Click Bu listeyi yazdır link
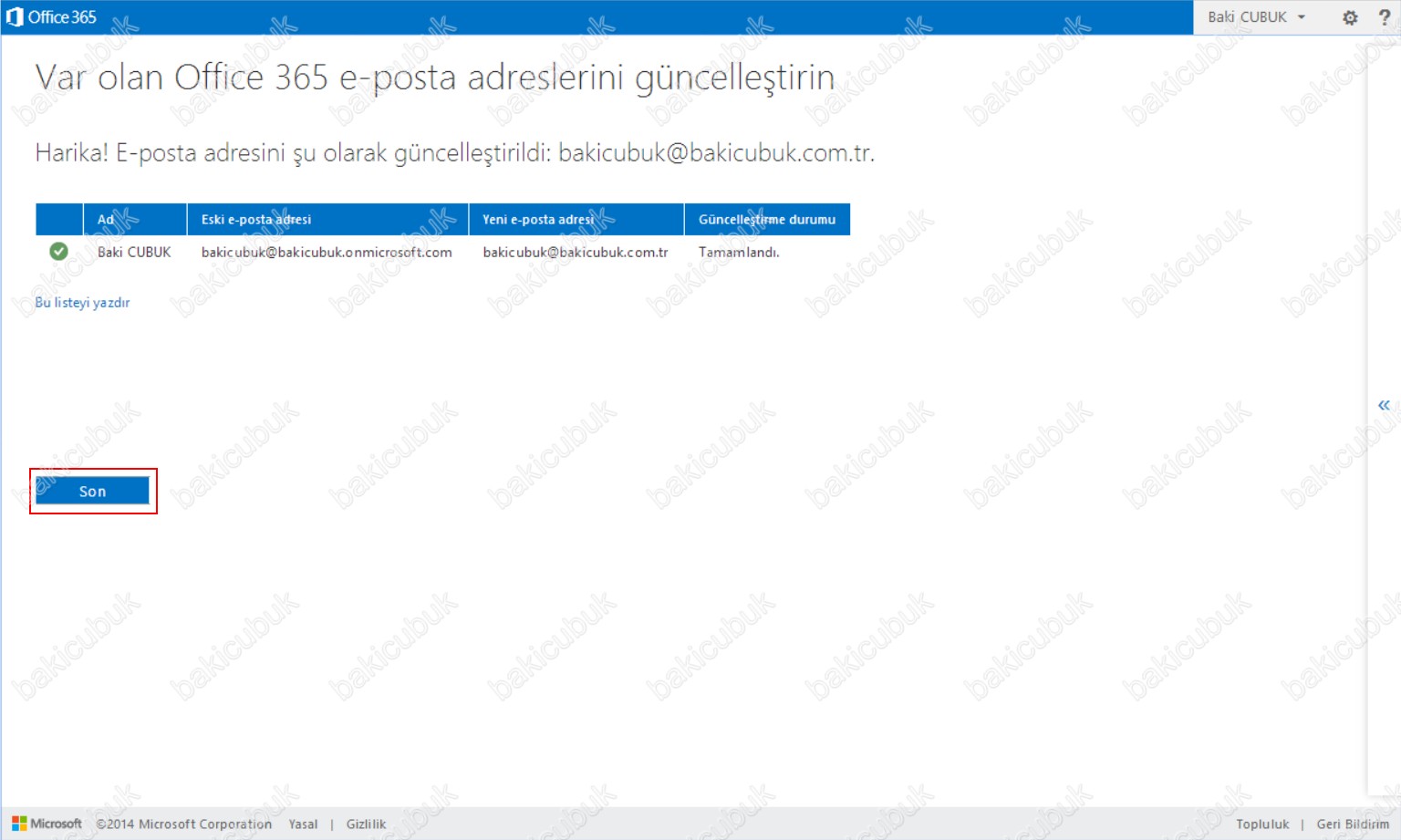The width and height of the screenshot is (1401, 840). pyautogui.click(x=82, y=302)
